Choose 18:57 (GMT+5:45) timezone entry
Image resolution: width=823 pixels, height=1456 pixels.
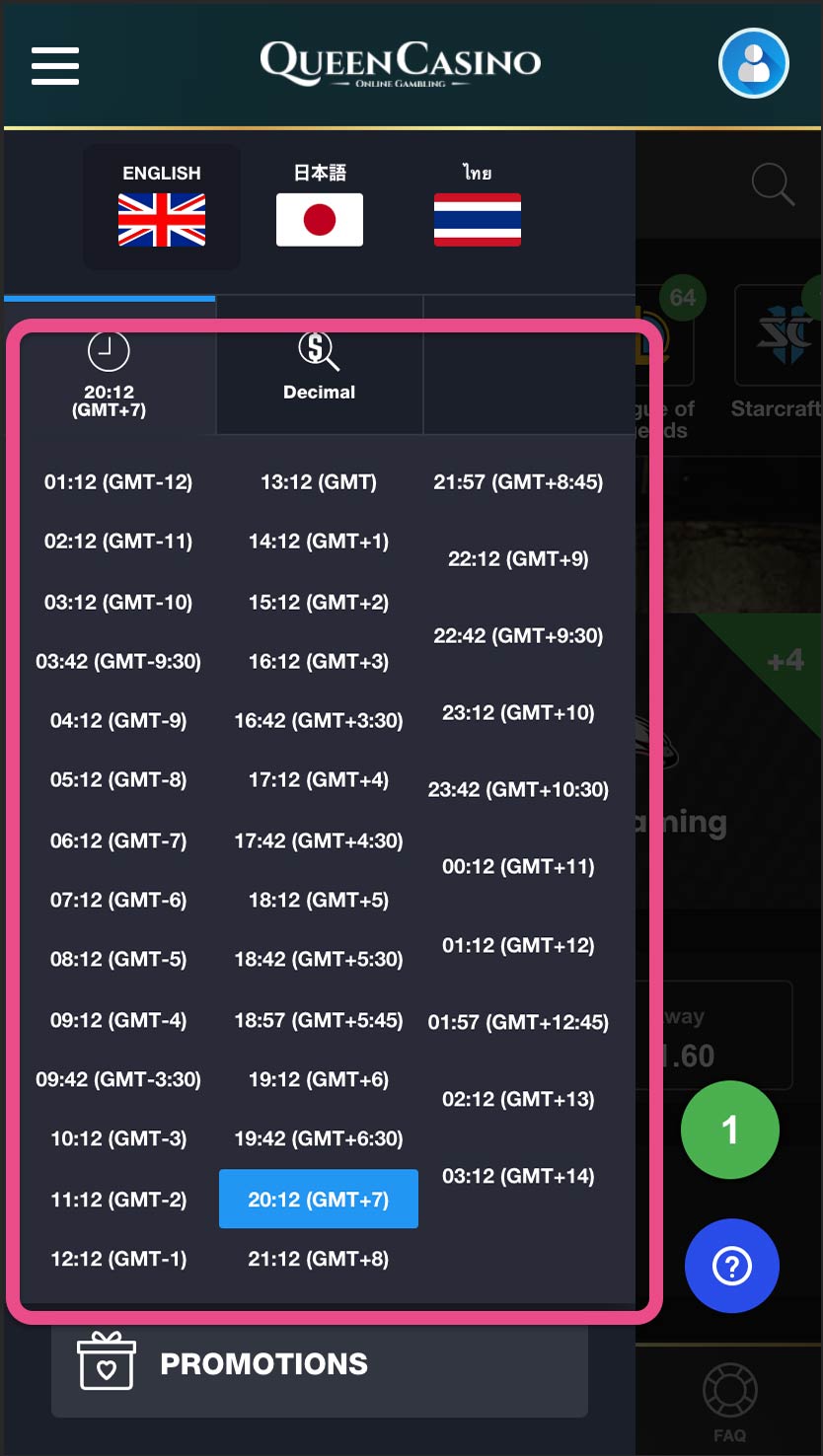(x=319, y=1020)
